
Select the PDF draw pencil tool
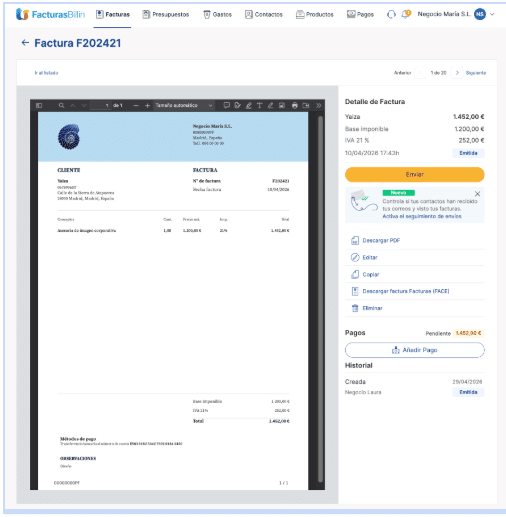(x=271, y=105)
